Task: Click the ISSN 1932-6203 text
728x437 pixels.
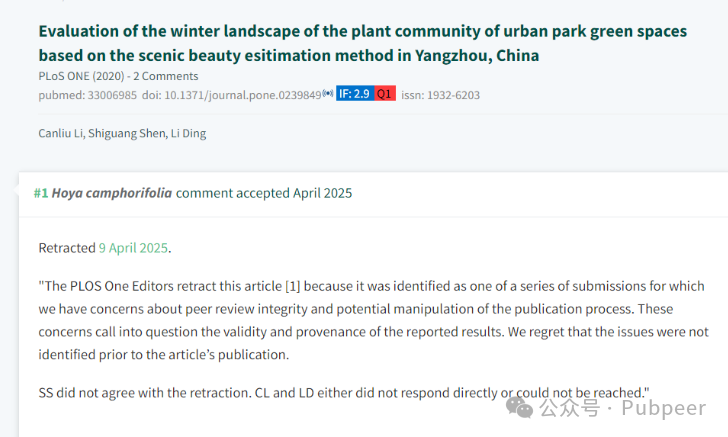Action: (x=440, y=95)
